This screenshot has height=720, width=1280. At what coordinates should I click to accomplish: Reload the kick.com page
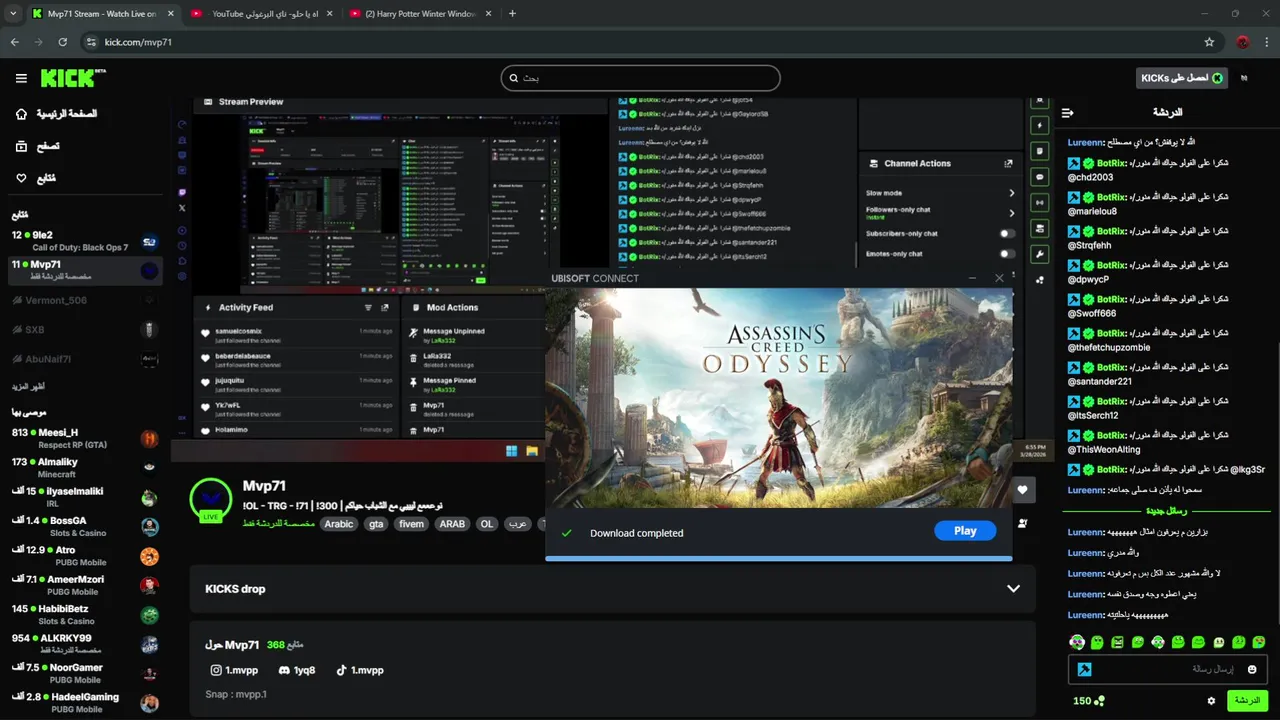(x=63, y=42)
